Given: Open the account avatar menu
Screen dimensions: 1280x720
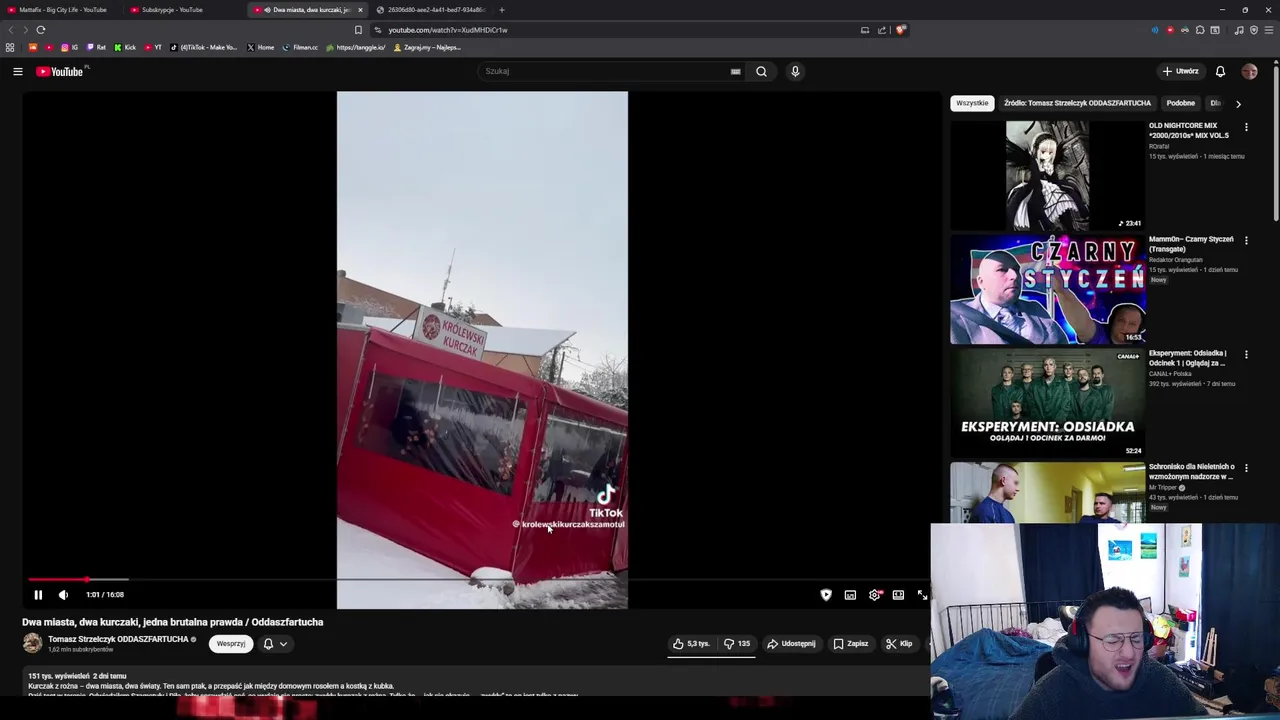Looking at the screenshot, I should (1249, 71).
